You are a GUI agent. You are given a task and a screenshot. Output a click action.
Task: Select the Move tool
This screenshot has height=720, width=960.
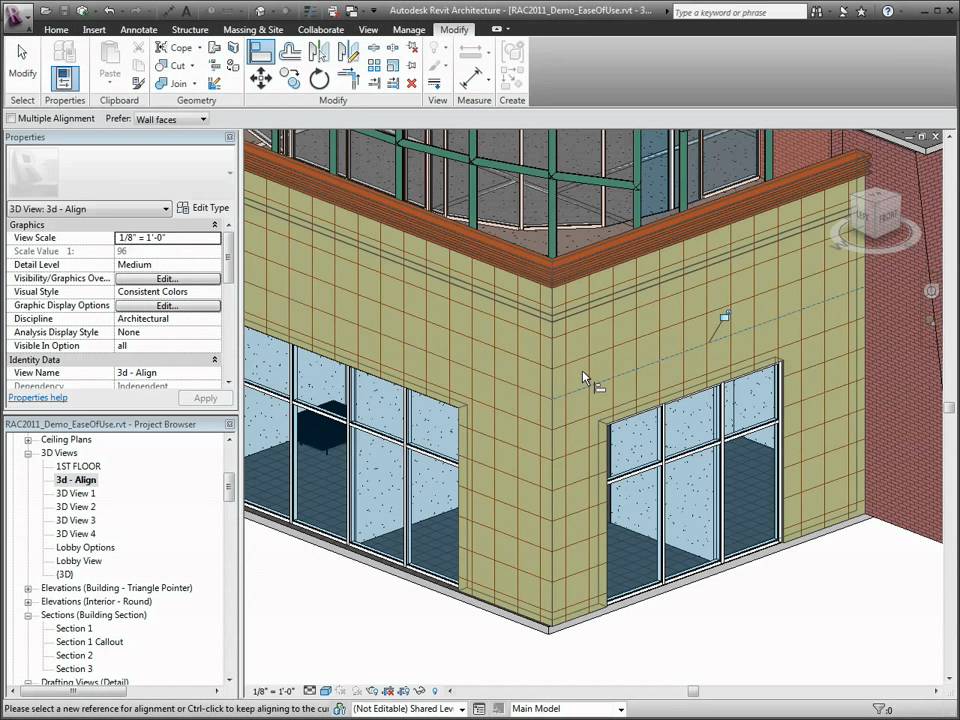point(261,78)
